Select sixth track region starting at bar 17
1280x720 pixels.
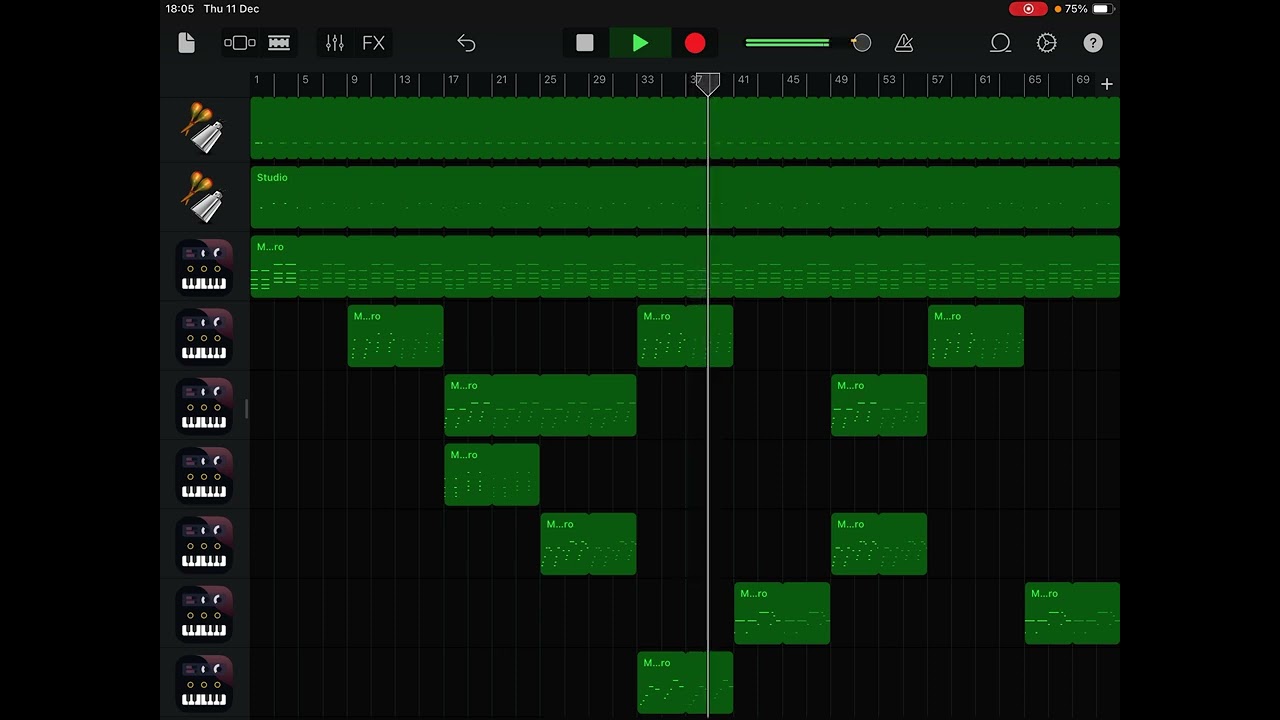[x=492, y=475]
